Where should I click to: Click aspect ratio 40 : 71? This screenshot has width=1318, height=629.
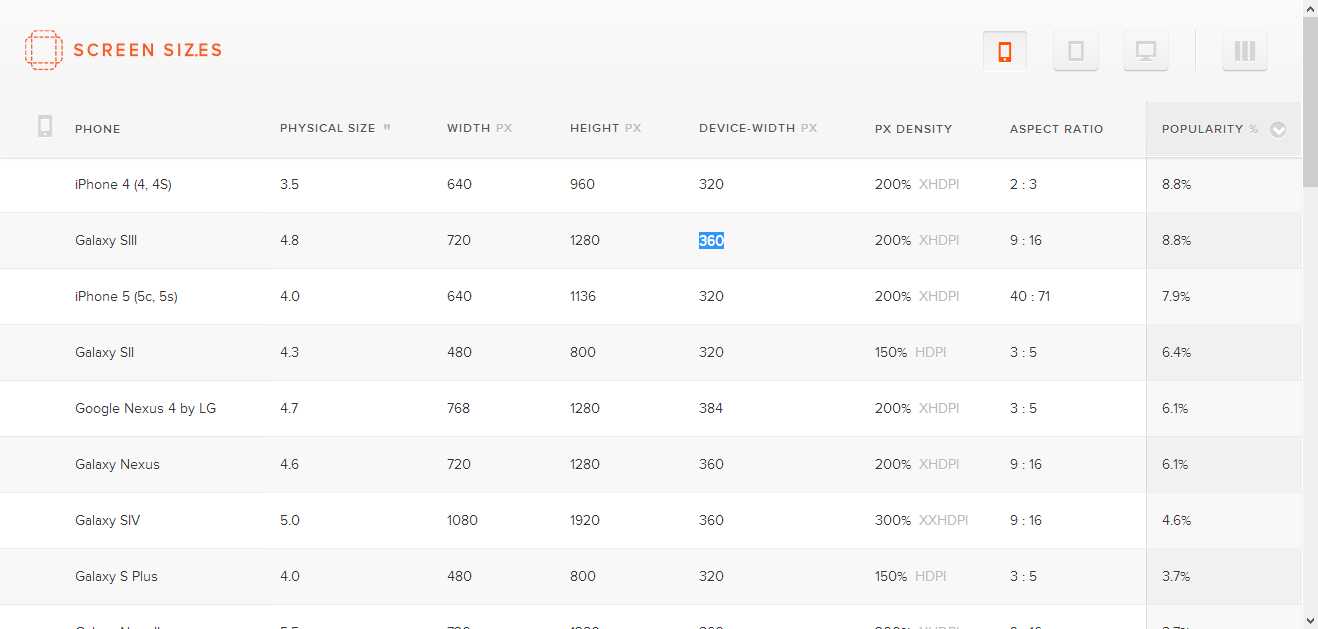(x=1030, y=296)
